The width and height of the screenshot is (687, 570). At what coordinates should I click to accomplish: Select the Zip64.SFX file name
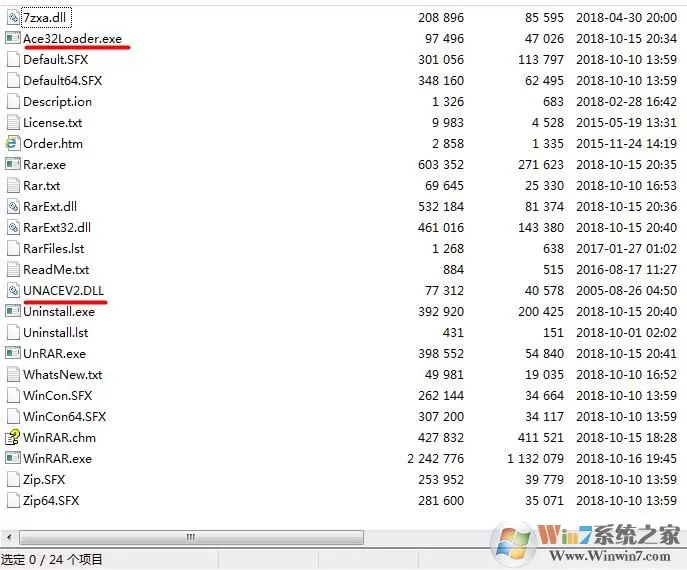(x=51, y=501)
